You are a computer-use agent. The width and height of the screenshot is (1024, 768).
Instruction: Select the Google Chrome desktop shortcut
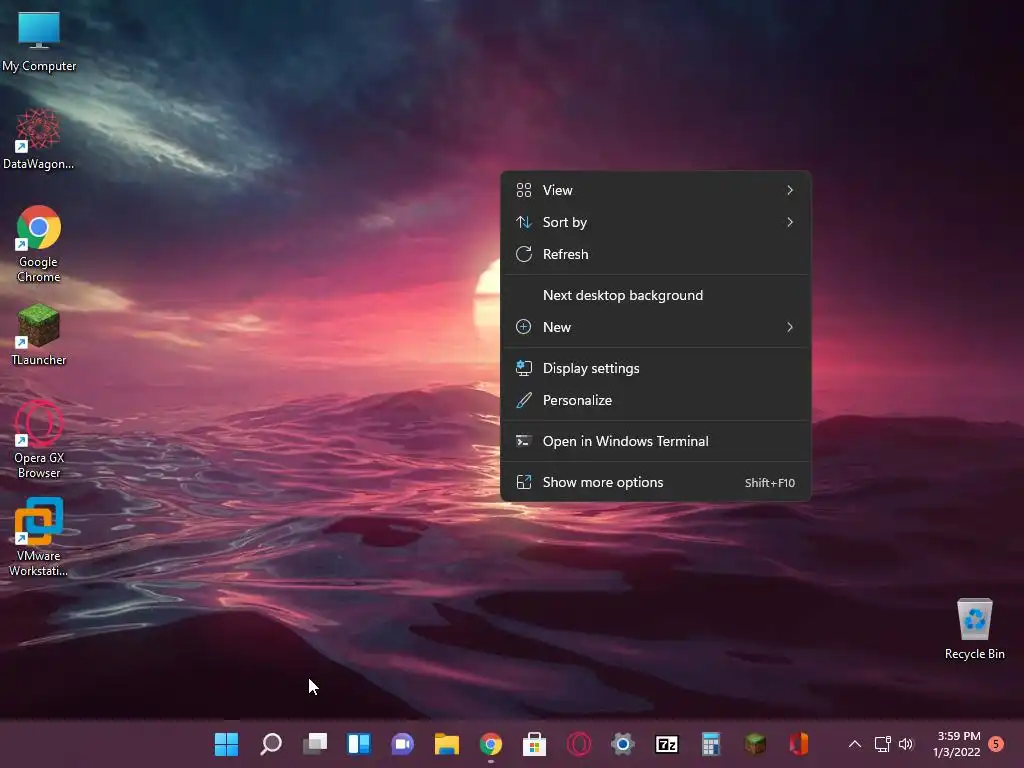(x=39, y=244)
